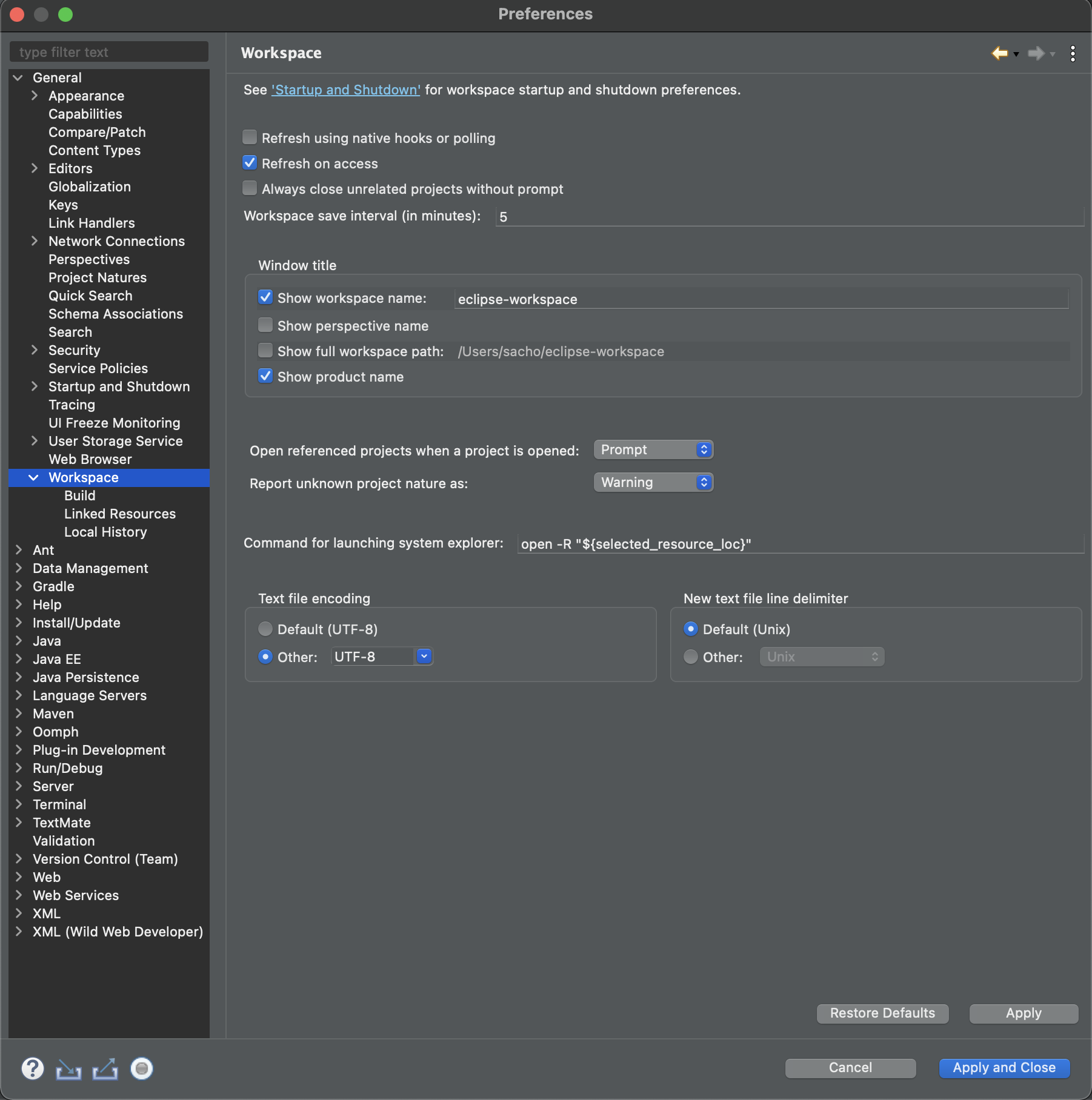Click the Workspace save interval field
The width and height of the screenshot is (1092, 1100).
pyautogui.click(x=790, y=216)
